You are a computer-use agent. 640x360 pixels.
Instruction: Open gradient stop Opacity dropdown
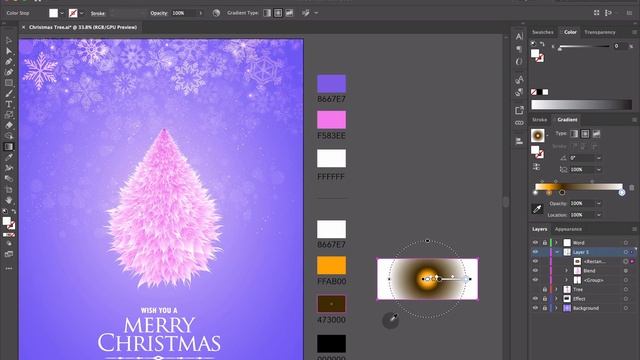(x=598, y=203)
